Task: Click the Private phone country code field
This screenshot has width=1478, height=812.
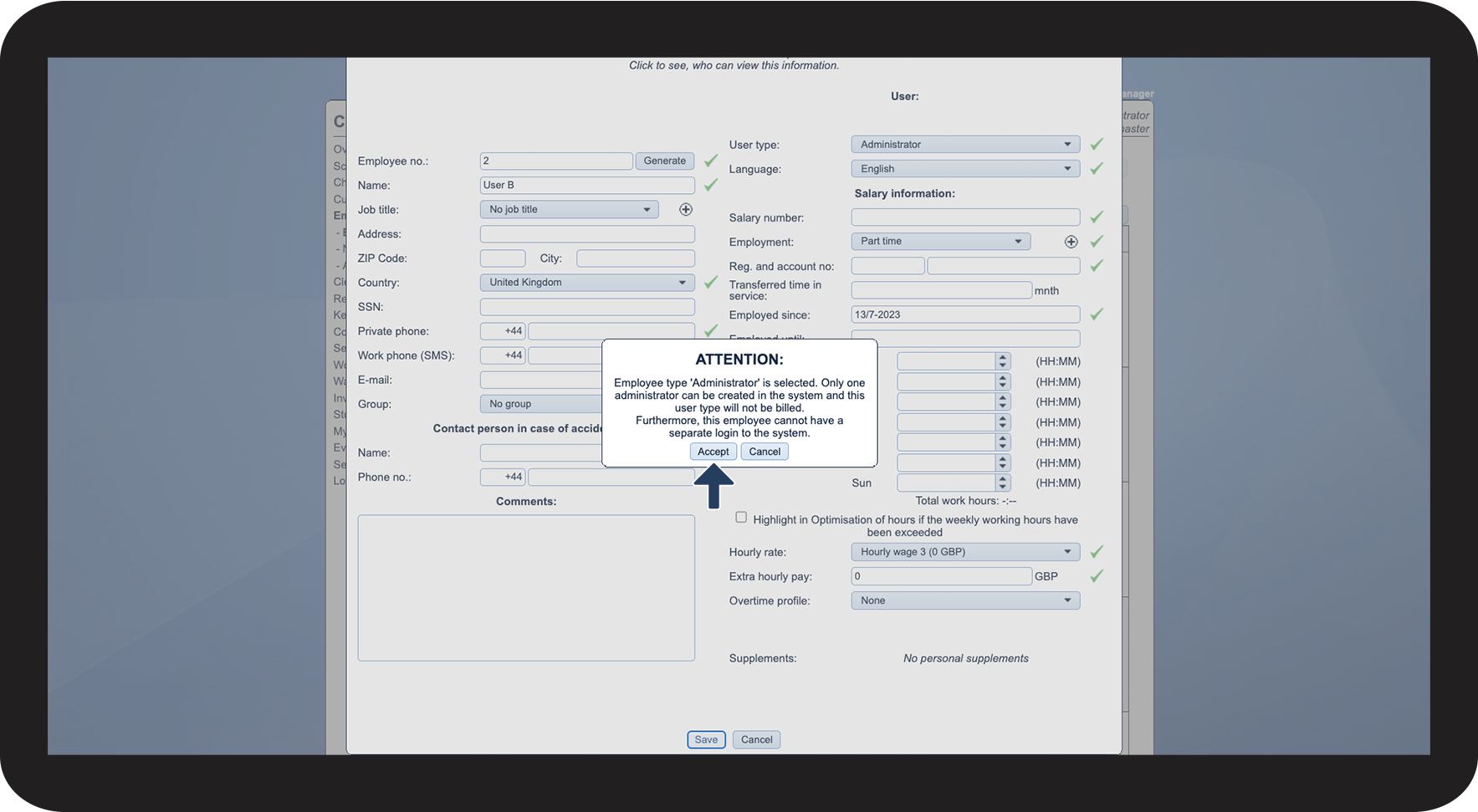Action: tap(503, 331)
